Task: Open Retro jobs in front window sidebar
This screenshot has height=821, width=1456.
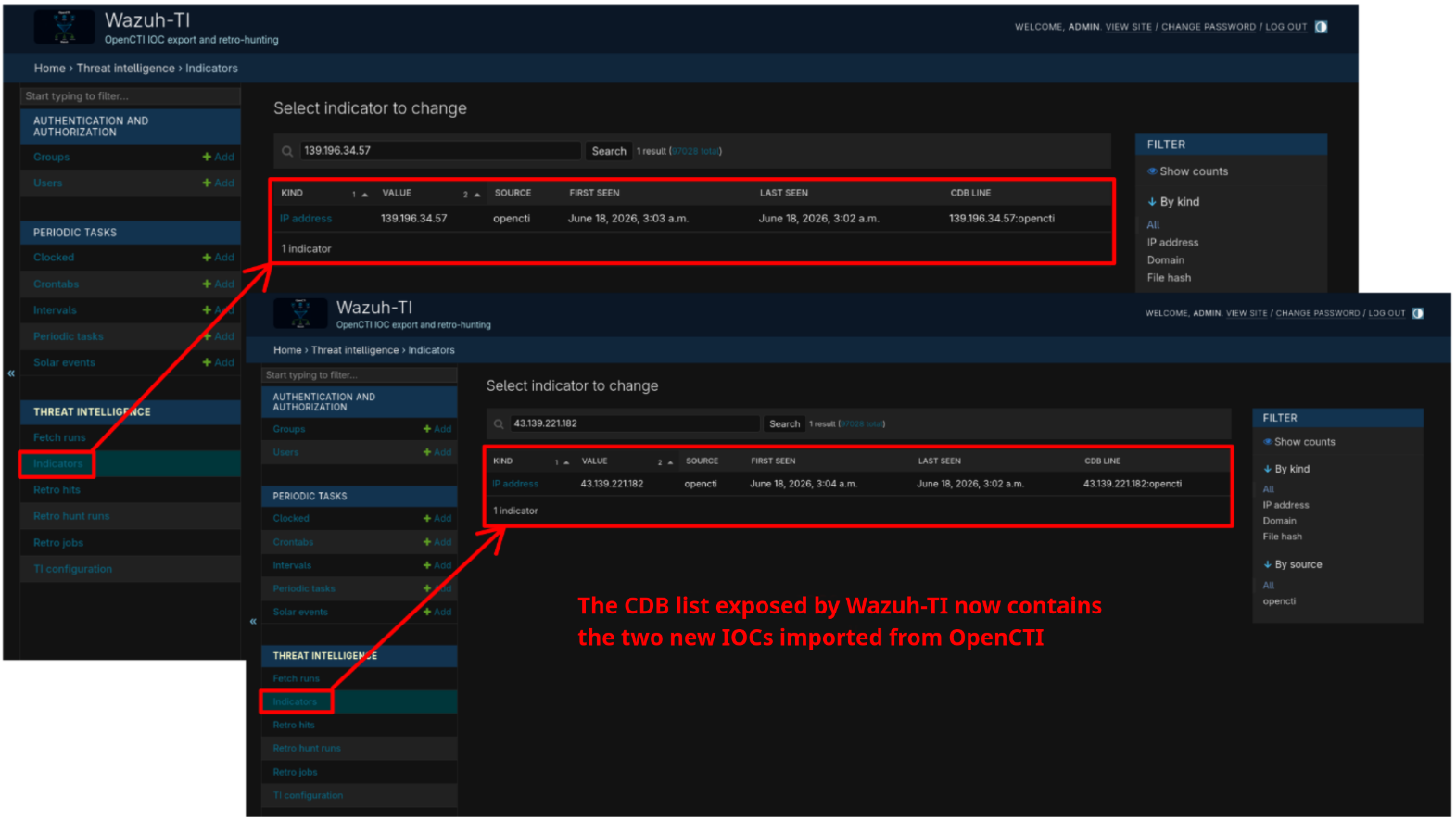Action: click(x=295, y=772)
